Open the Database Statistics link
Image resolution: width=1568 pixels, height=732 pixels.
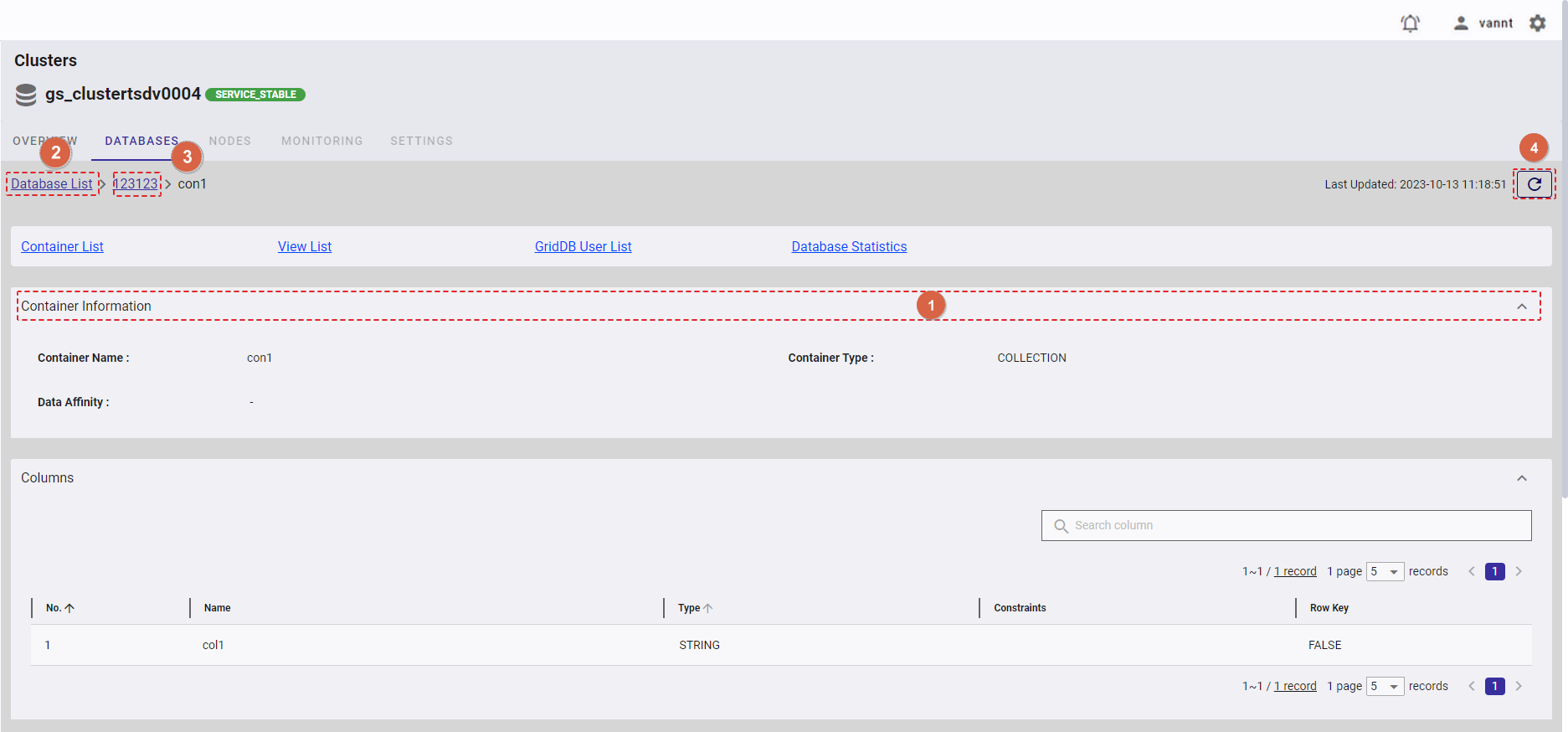(849, 247)
